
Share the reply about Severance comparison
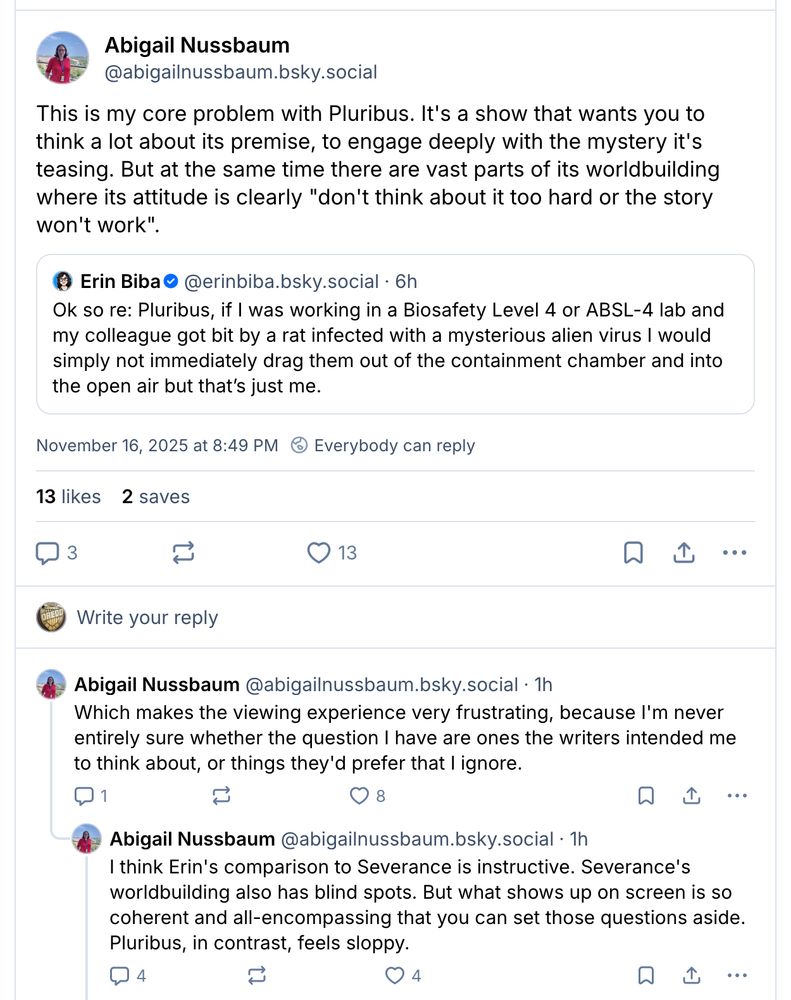692,975
